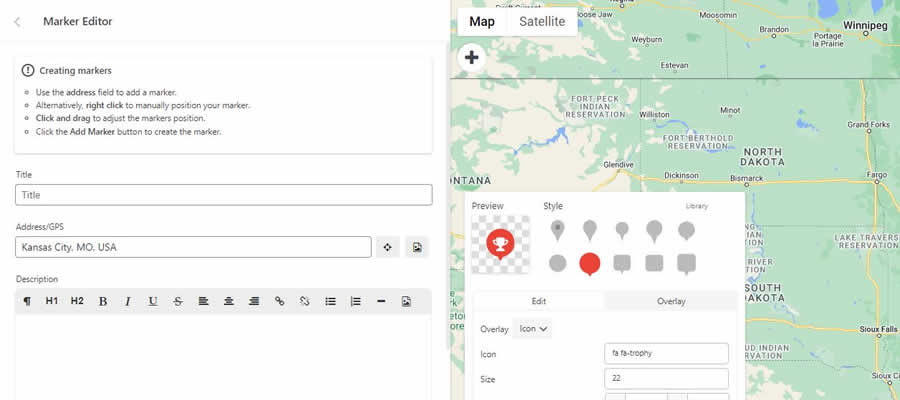The image size is (900, 400).
Task: Select last speech bubble marker style
Action: pos(686,264)
